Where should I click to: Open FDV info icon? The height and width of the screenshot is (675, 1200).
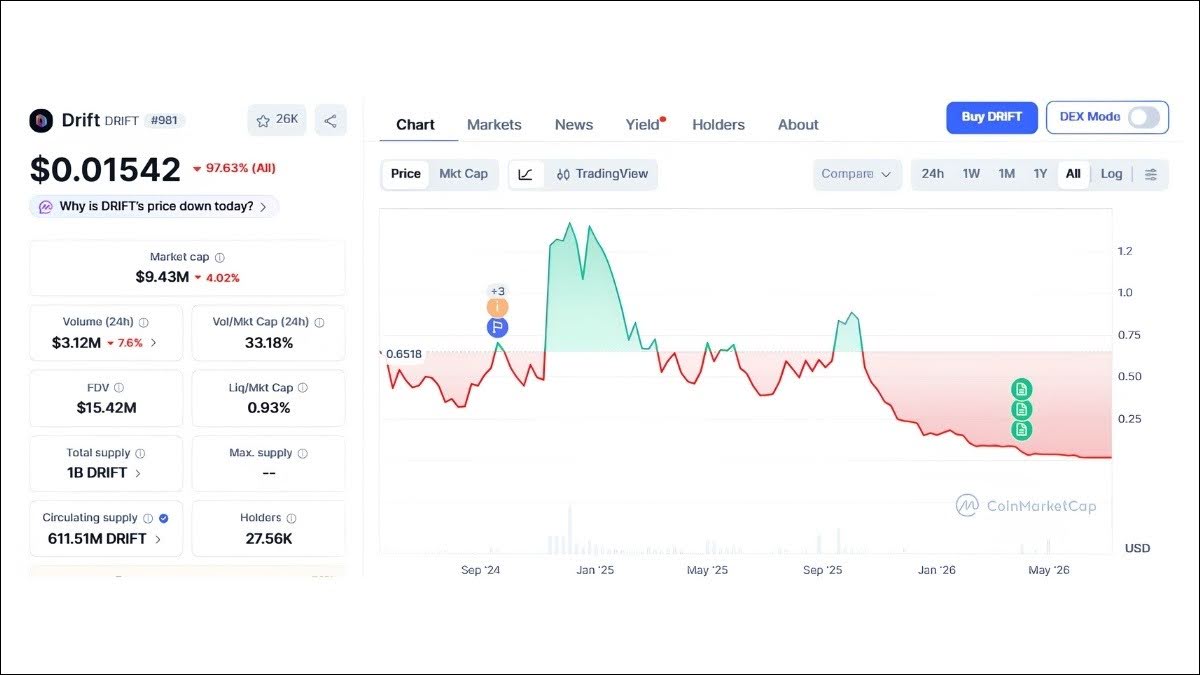119,387
